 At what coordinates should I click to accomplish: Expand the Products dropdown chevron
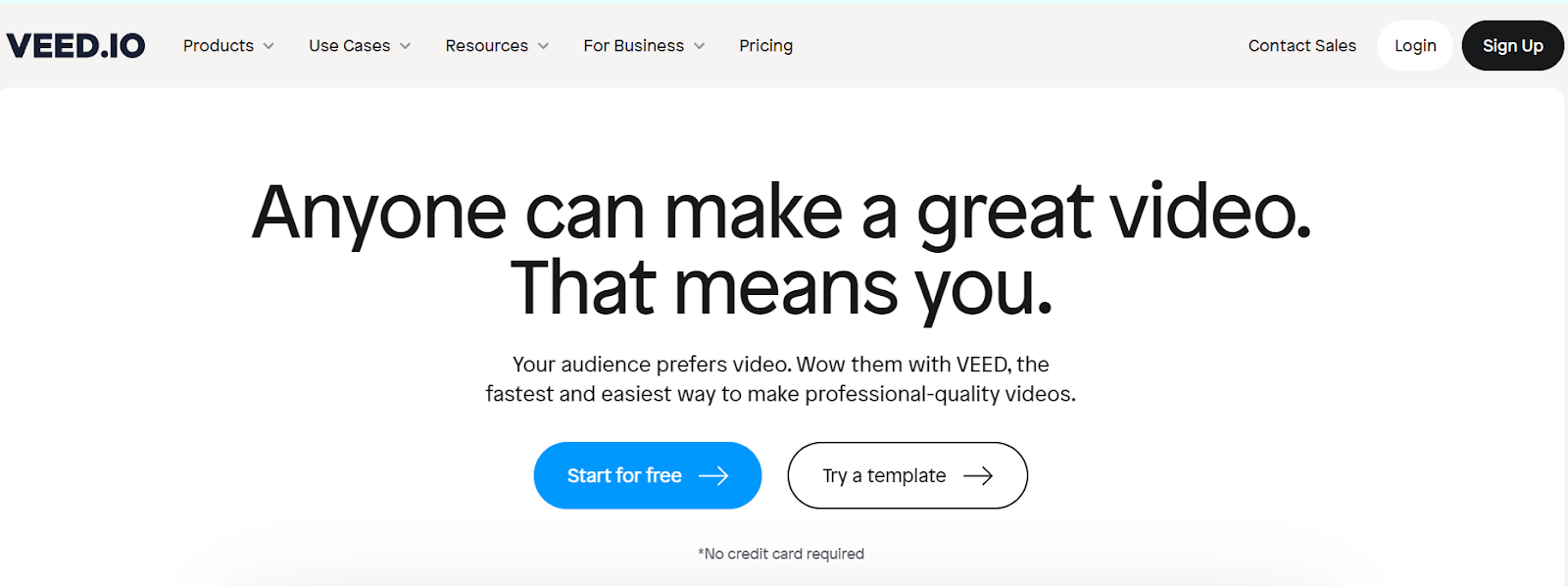pyautogui.click(x=269, y=46)
